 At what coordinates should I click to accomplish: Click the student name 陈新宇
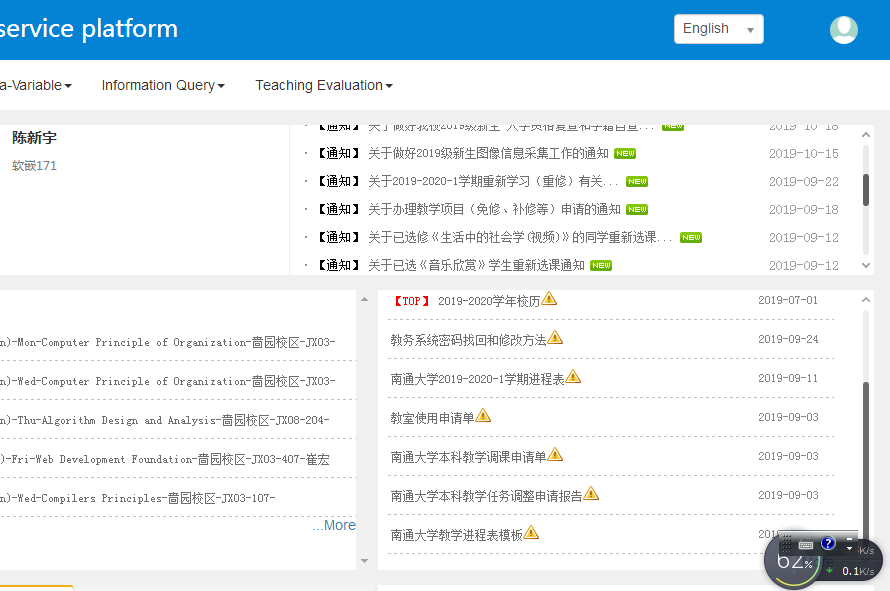[34, 137]
